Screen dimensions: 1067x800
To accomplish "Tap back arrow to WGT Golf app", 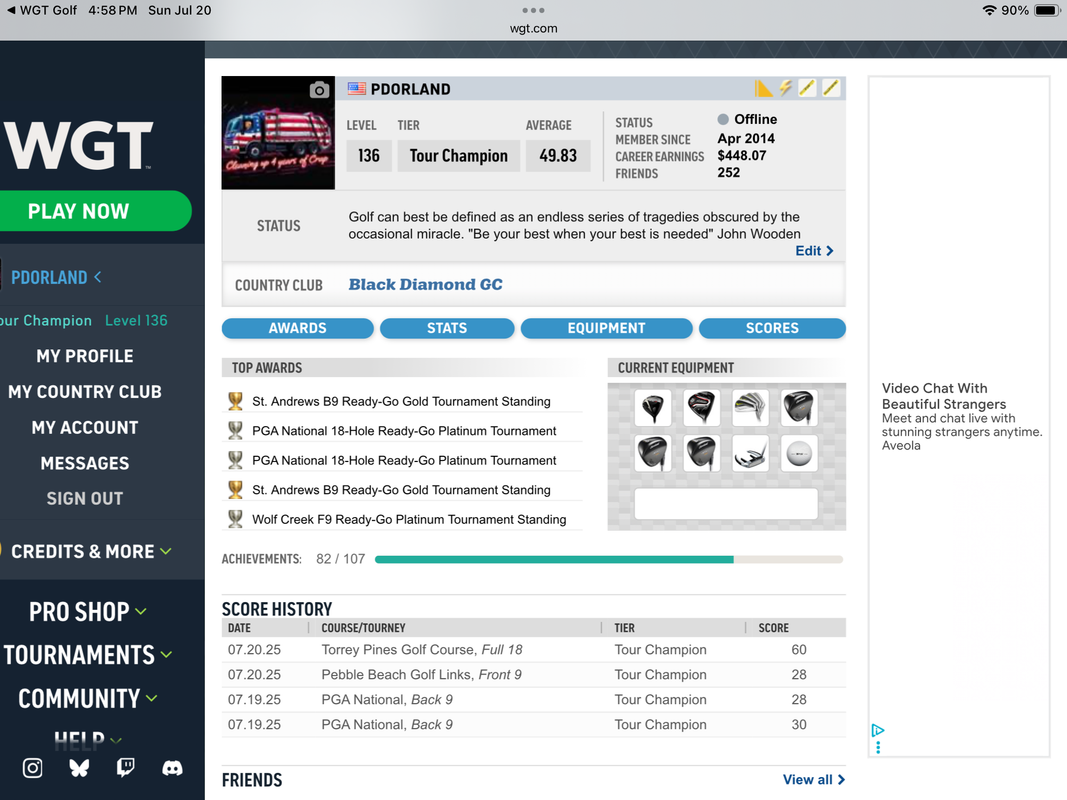I will (x=11, y=10).
